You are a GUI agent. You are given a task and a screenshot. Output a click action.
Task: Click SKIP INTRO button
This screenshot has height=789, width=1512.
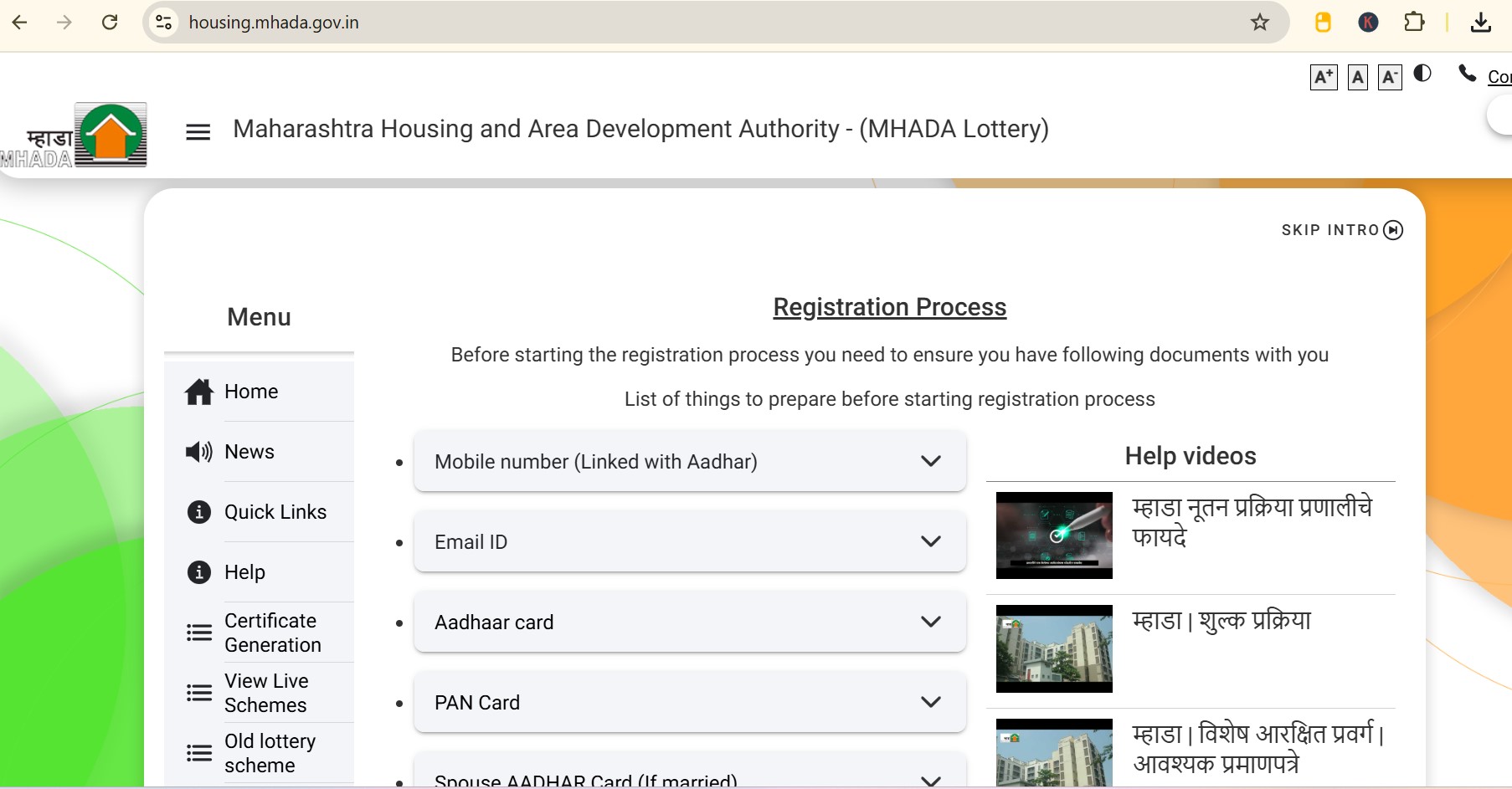1342,230
